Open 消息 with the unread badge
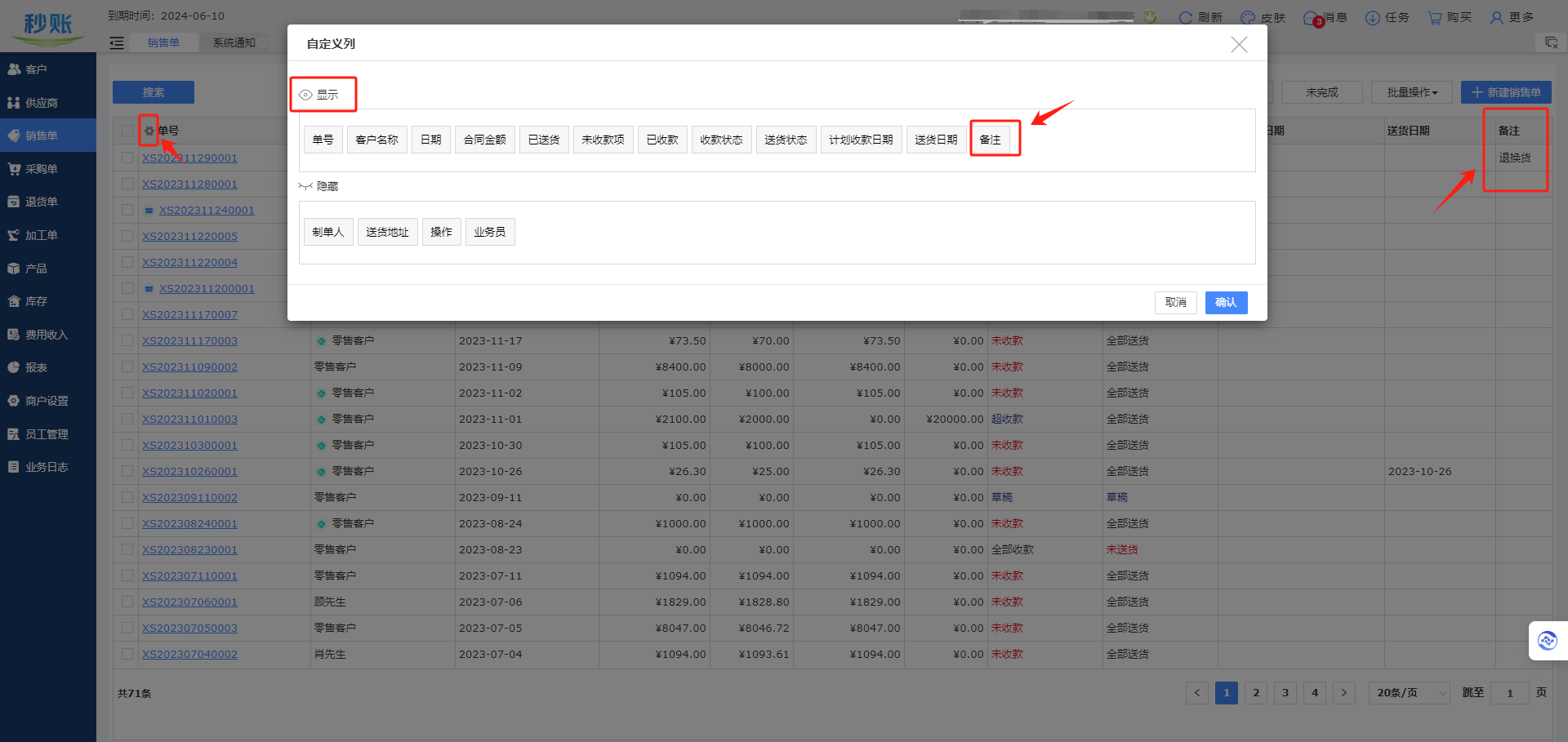Viewport: 1568px width, 742px height. coord(1325,17)
